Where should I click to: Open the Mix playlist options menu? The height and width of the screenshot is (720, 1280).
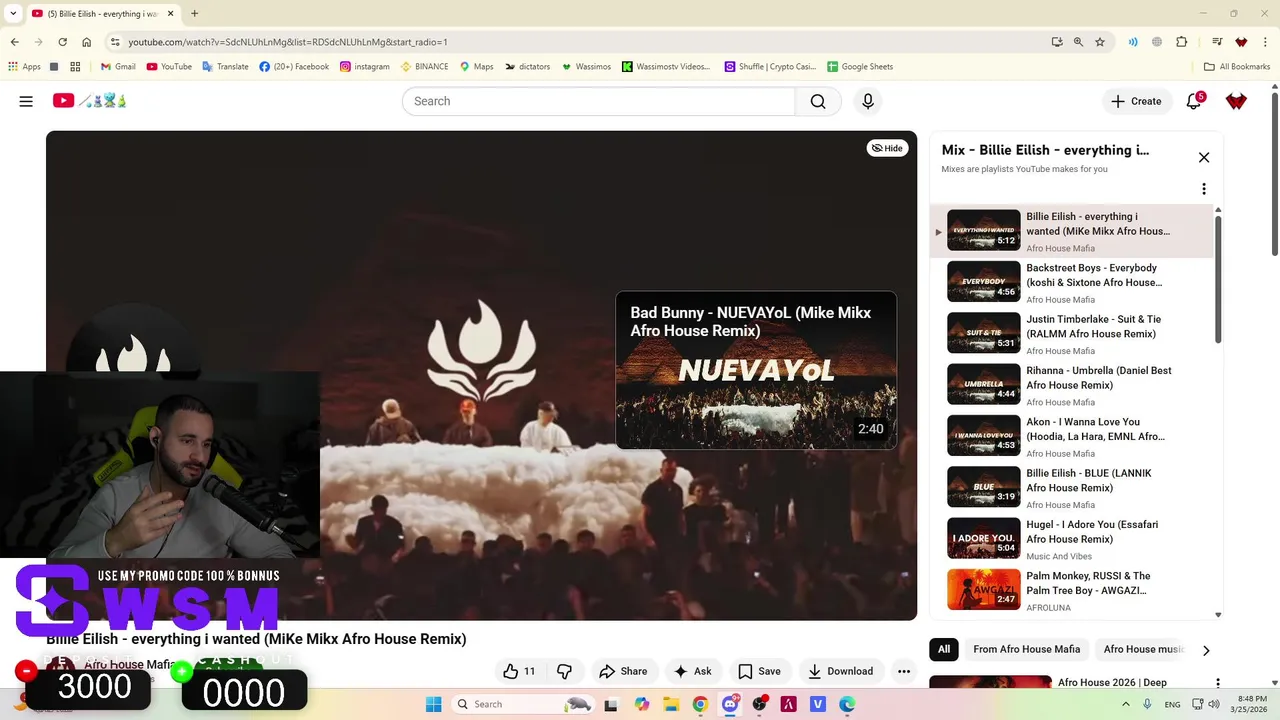pyautogui.click(x=1204, y=189)
